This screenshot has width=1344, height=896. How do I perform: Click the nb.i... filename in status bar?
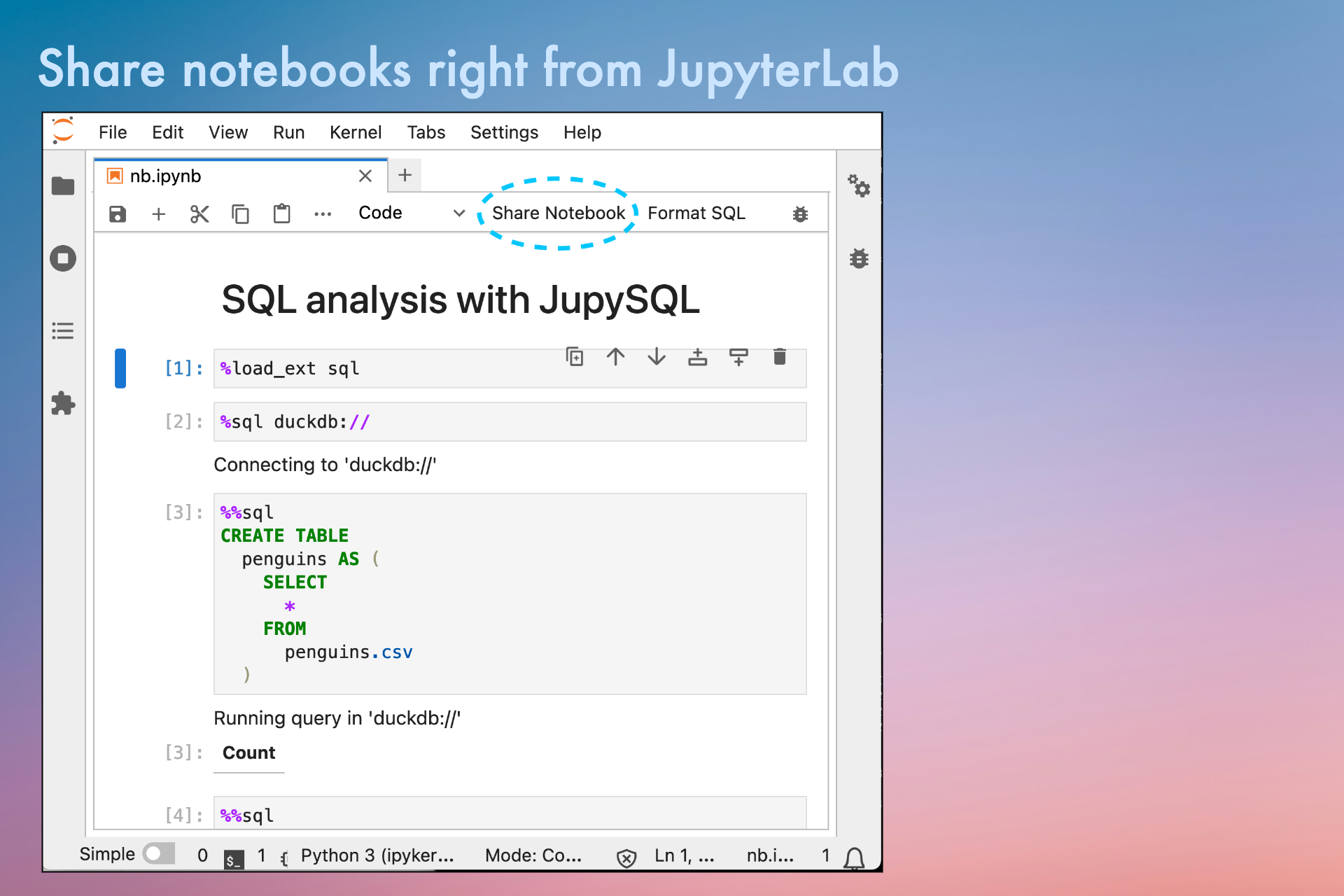[x=770, y=855]
